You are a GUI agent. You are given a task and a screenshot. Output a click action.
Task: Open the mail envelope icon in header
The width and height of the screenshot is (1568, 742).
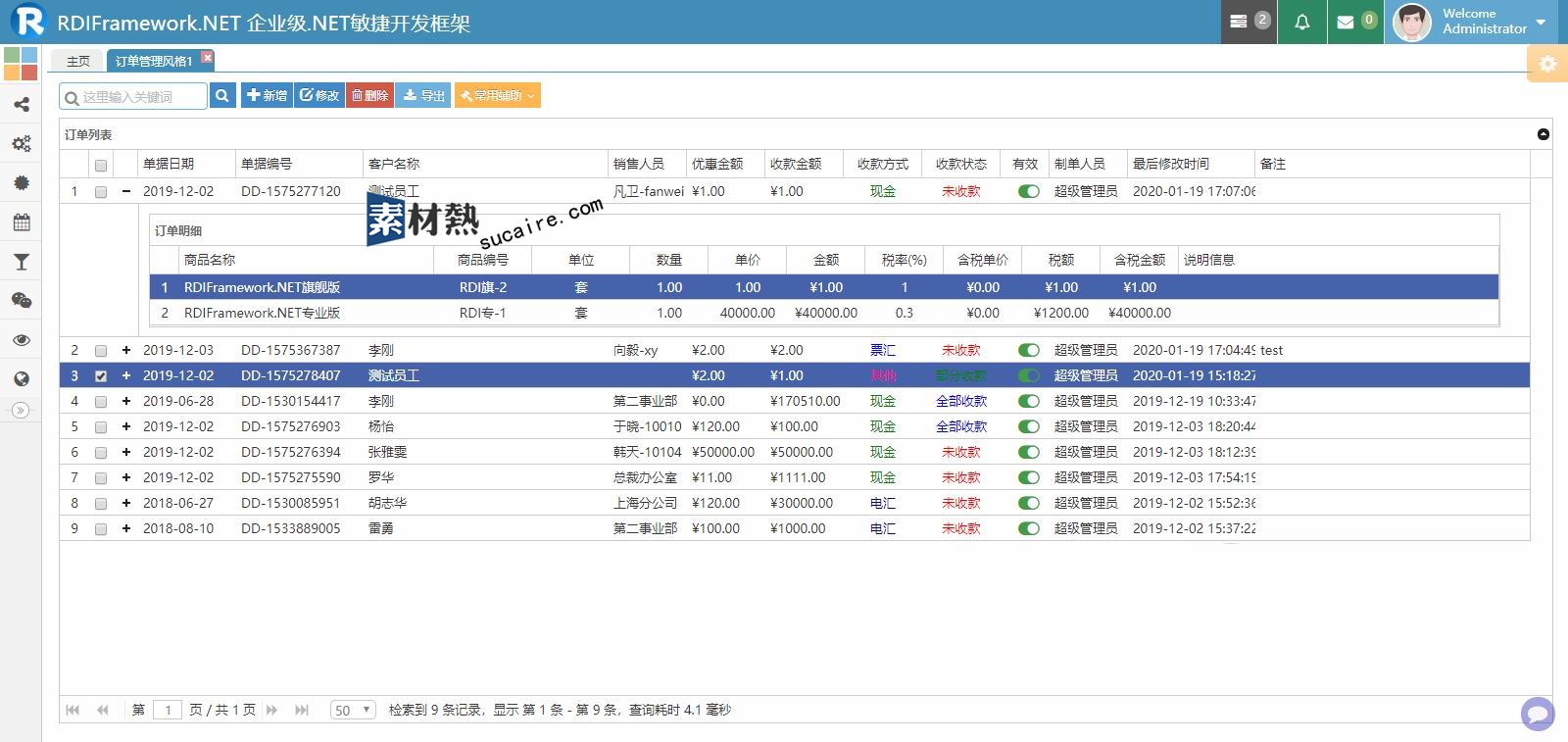(x=1346, y=22)
